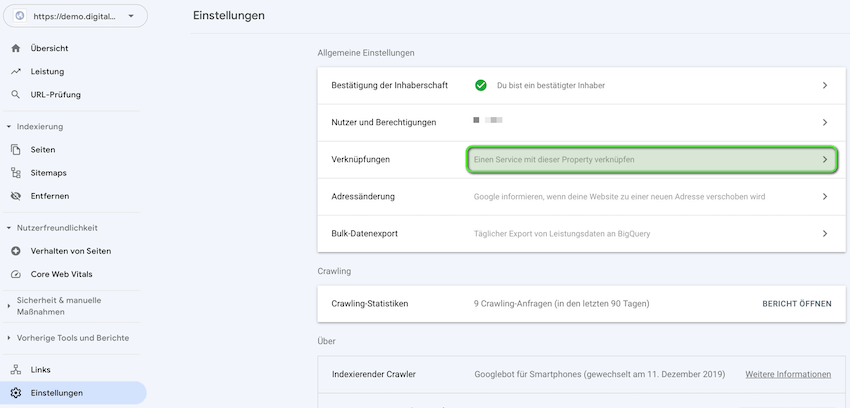The image size is (850, 408).
Task: Click the Weitere Informationen link
Action: tap(788, 374)
